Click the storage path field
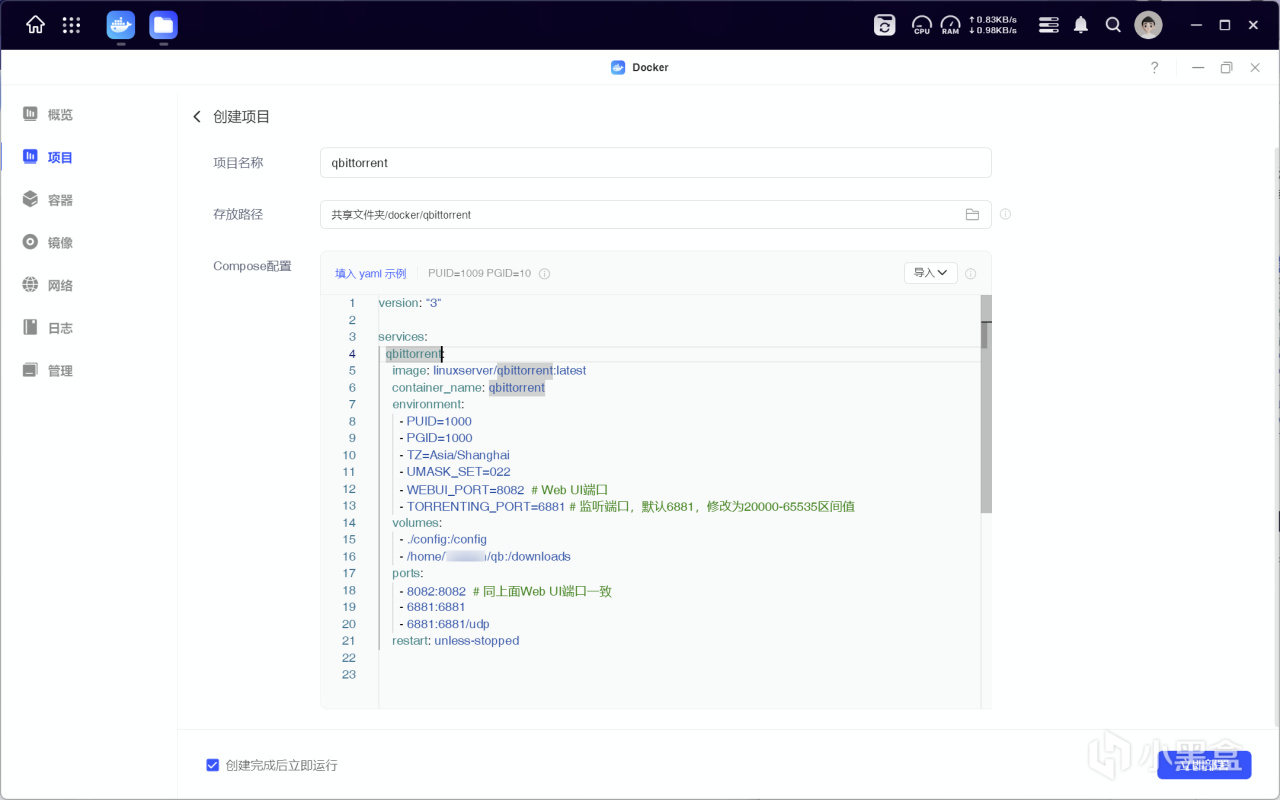 coord(656,214)
